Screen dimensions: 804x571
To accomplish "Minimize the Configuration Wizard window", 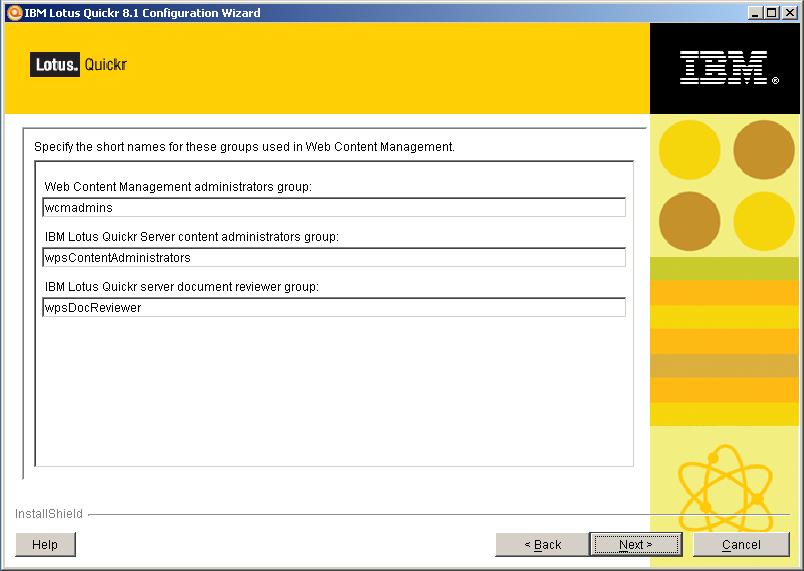I will [754, 13].
